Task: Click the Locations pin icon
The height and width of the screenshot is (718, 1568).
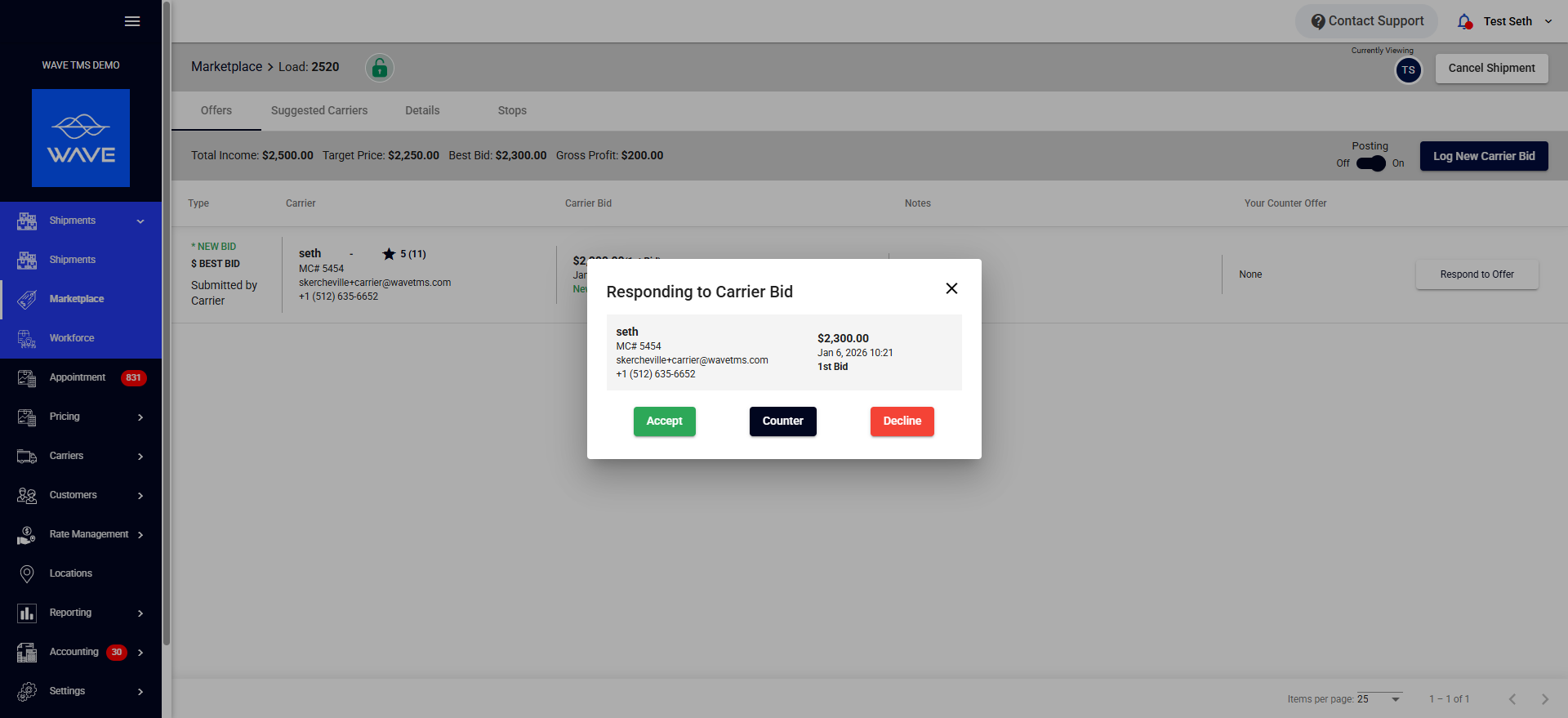Action: click(x=27, y=573)
